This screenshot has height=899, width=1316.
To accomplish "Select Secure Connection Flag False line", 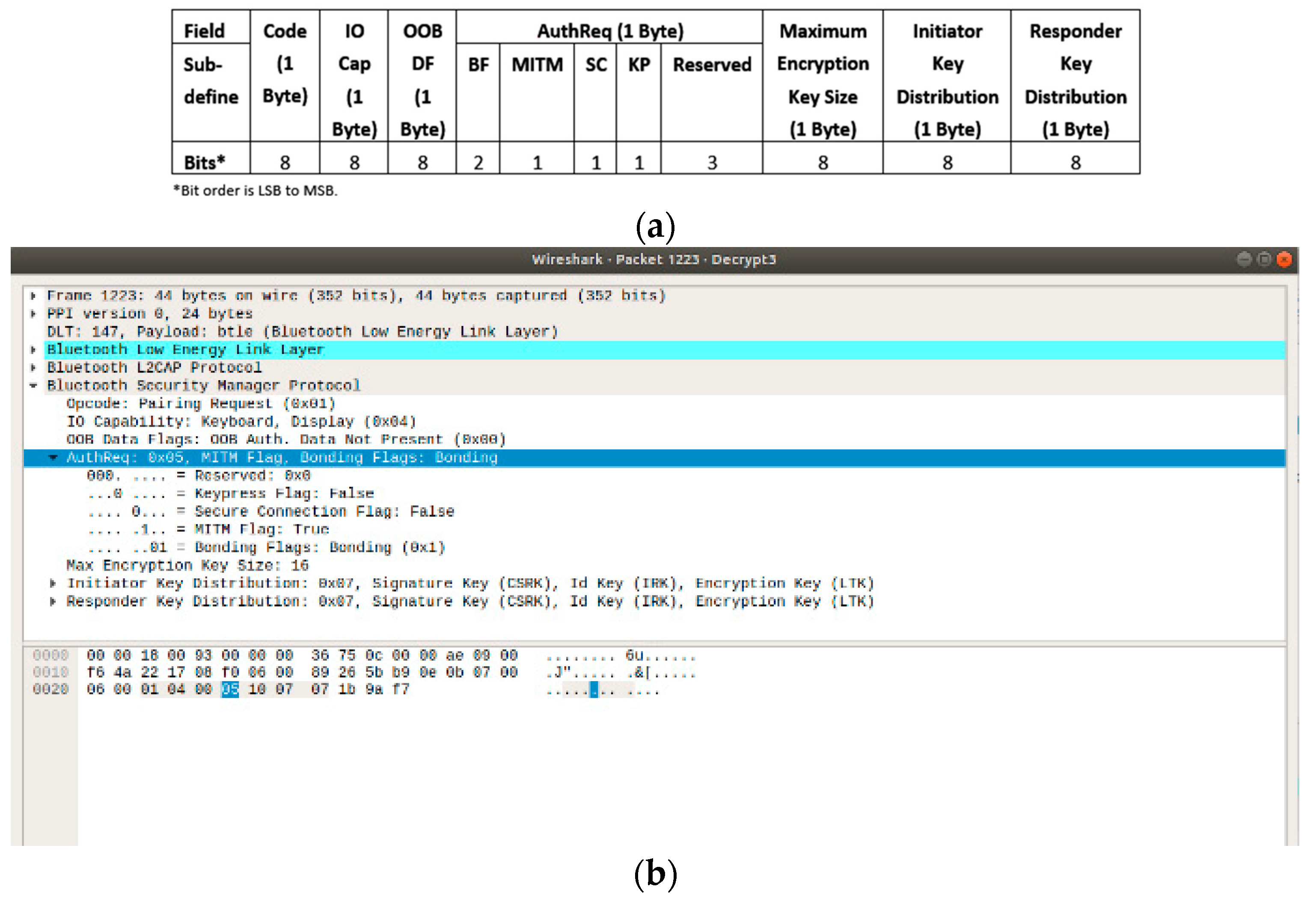I will [x=323, y=512].
